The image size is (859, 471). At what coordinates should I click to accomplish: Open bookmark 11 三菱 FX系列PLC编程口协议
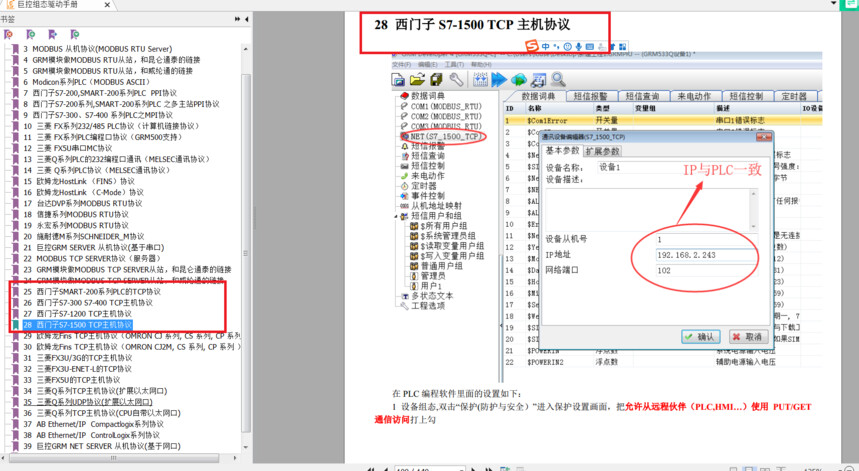click(x=102, y=137)
